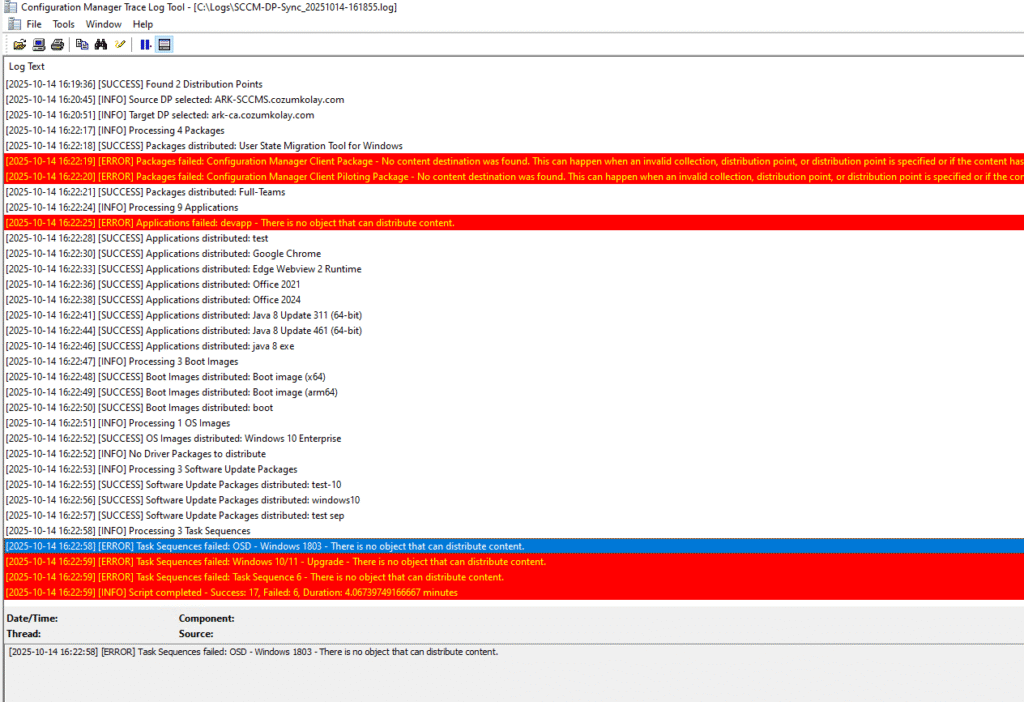Toggle Pause log monitoring

tap(146, 44)
